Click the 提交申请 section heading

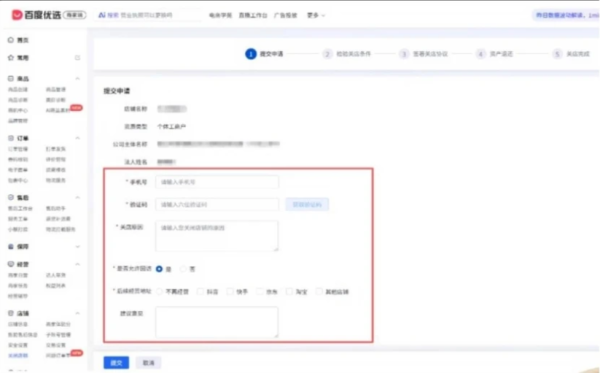[117, 91]
